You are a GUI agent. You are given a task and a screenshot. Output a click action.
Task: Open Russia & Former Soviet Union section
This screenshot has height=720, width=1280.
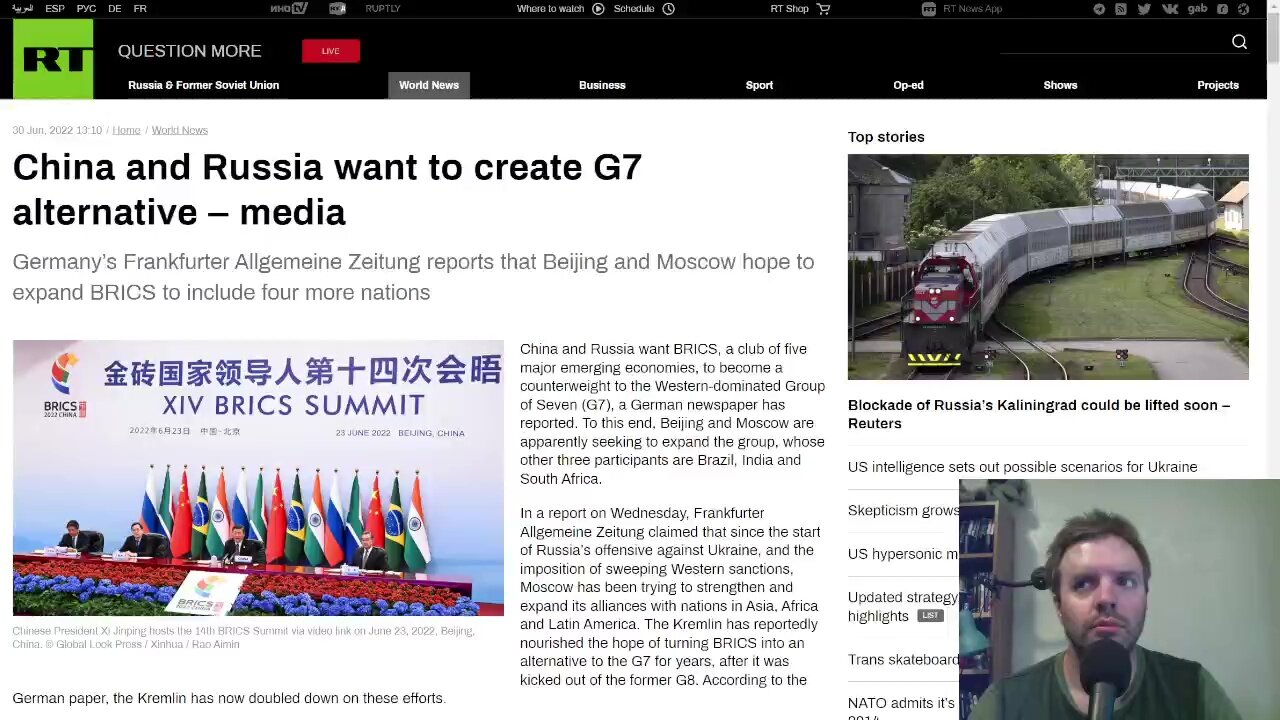point(203,85)
